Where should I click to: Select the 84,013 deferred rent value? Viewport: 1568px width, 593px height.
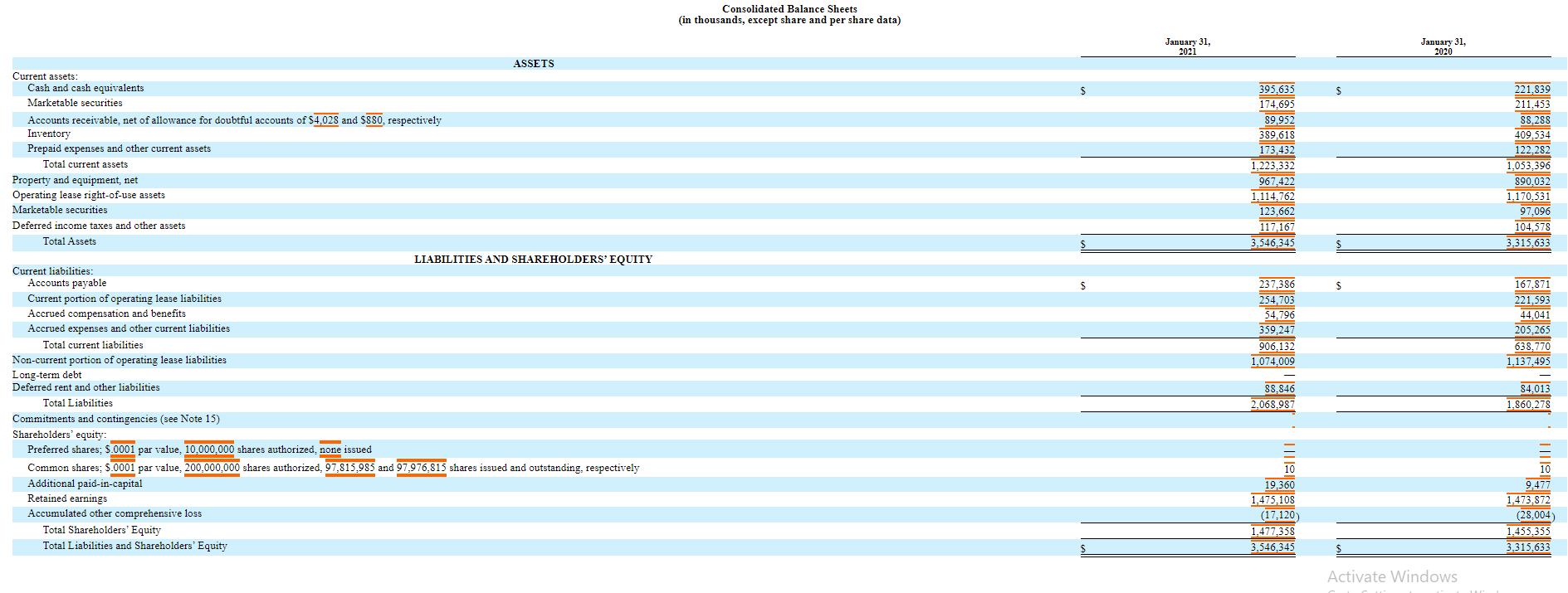click(1535, 389)
